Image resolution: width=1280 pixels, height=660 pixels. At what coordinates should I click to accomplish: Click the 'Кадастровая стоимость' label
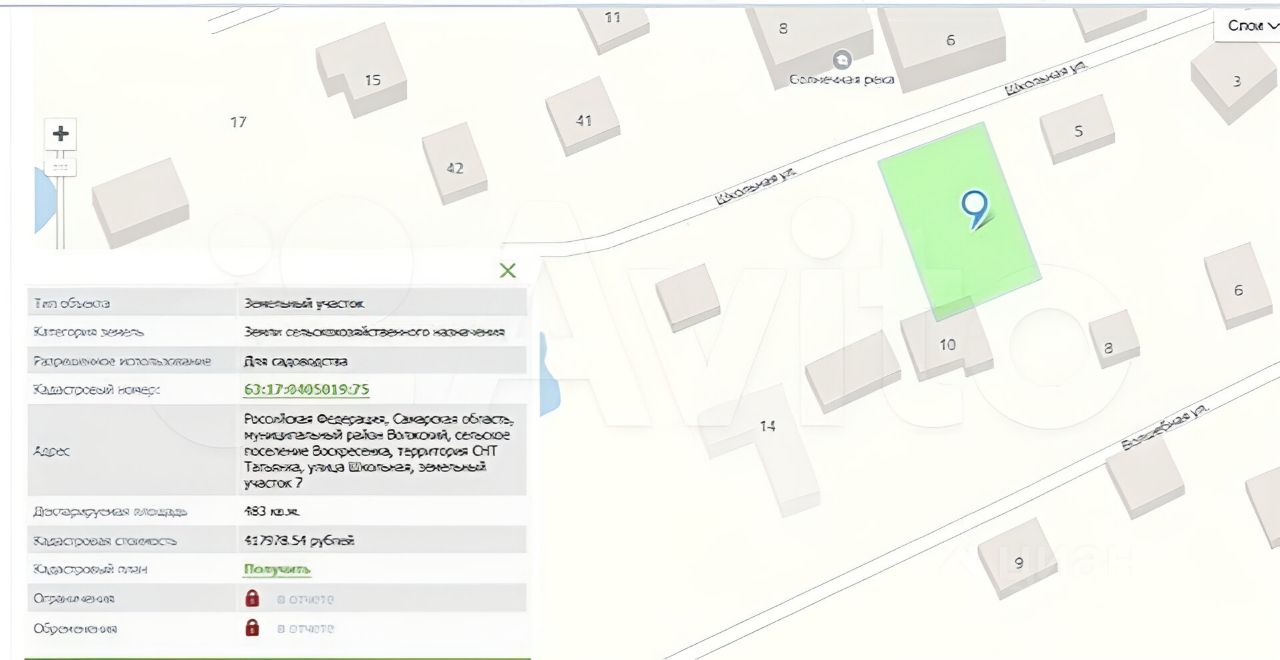point(105,541)
